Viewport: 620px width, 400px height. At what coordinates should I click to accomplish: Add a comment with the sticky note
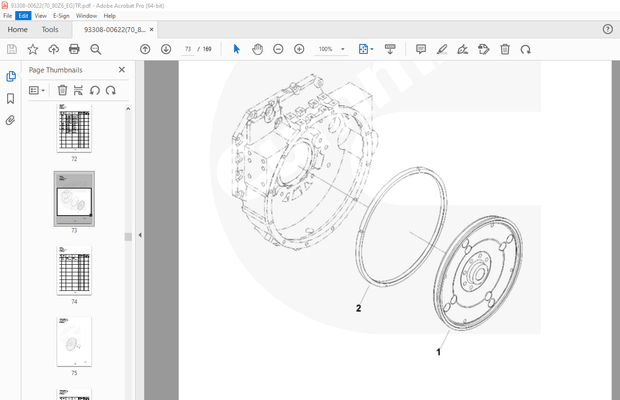point(421,49)
